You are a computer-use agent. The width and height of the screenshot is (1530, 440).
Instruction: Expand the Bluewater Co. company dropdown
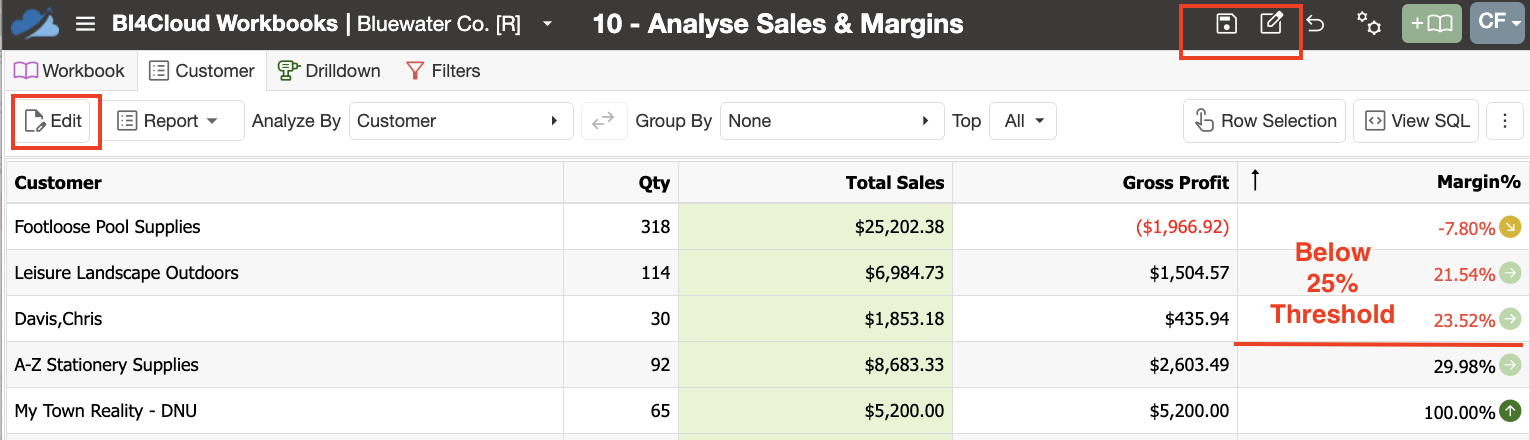pyautogui.click(x=548, y=24)
